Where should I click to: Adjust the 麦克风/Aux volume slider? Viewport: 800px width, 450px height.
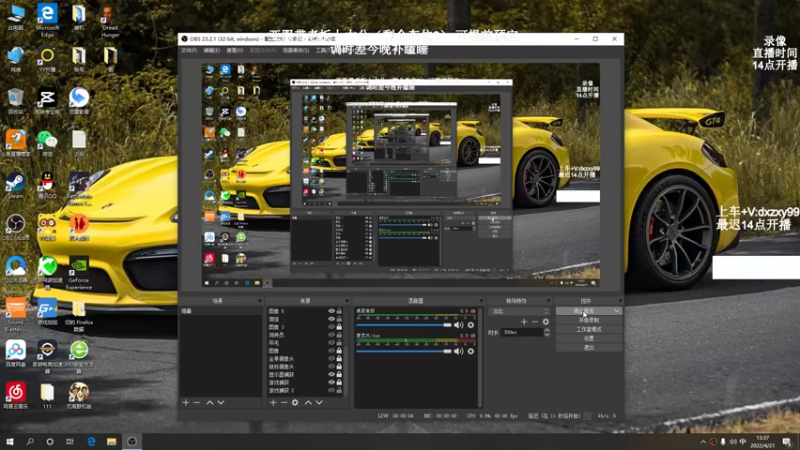404,351
